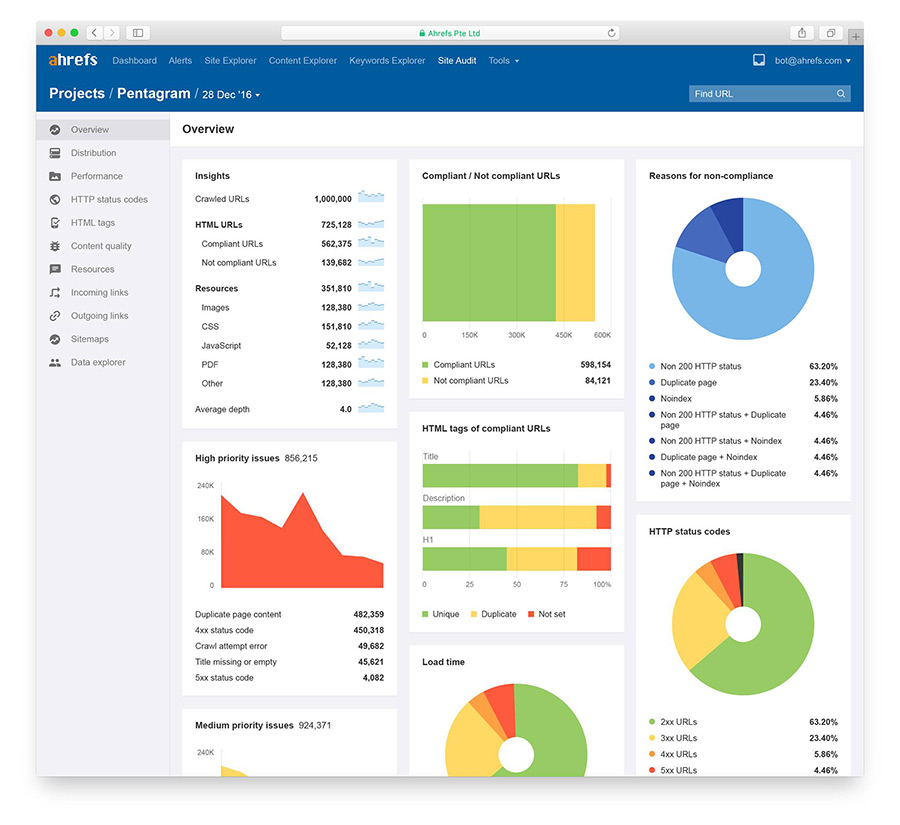The height and width of the screenshot is (825, 900).
Task: Open the Outgoing links chain icon
Action: click(x=55, y=316)
